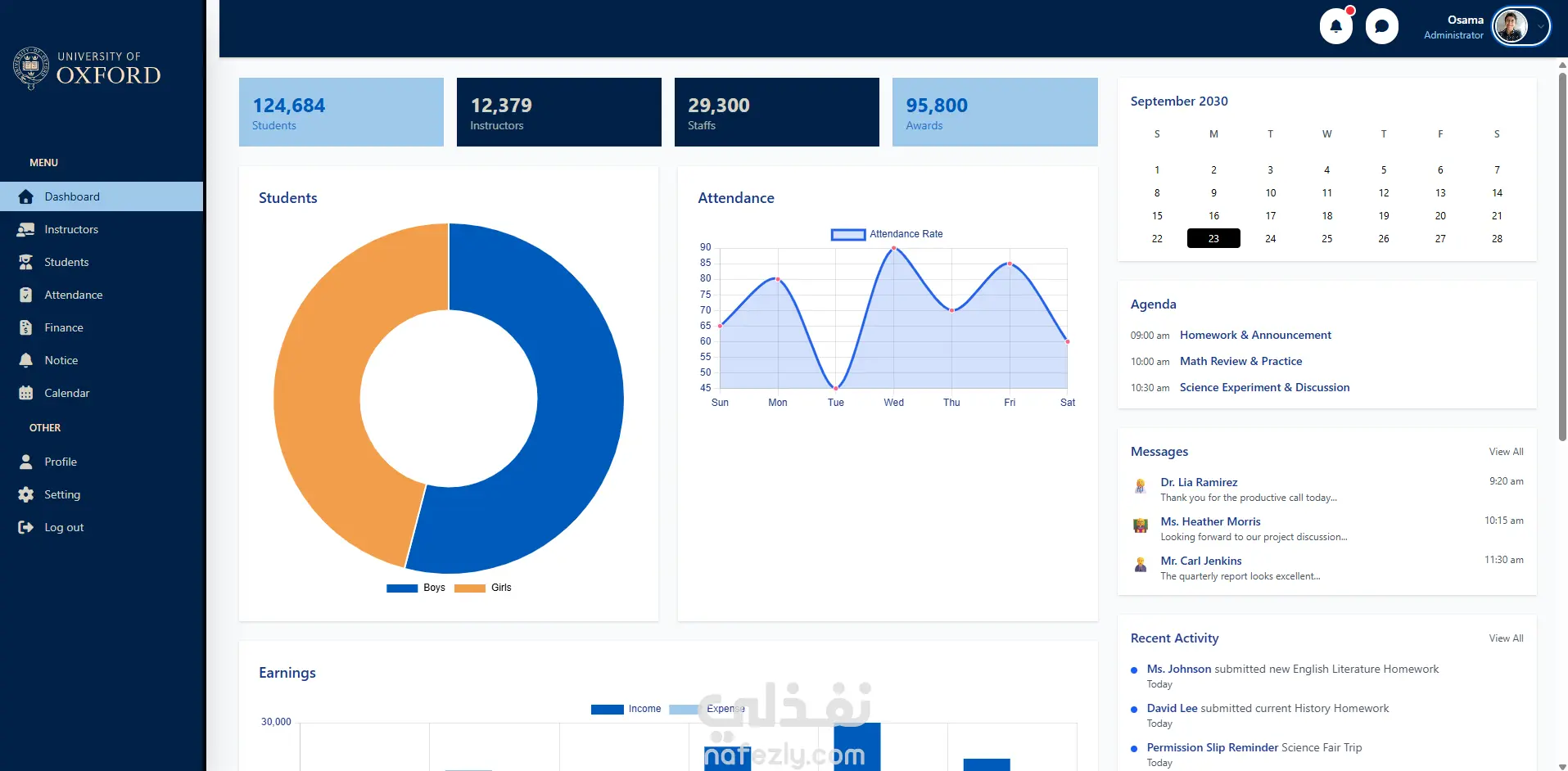Toggle Girls series in Students chart legend
The image size is (1568, 771).
[x=483, y=588]
